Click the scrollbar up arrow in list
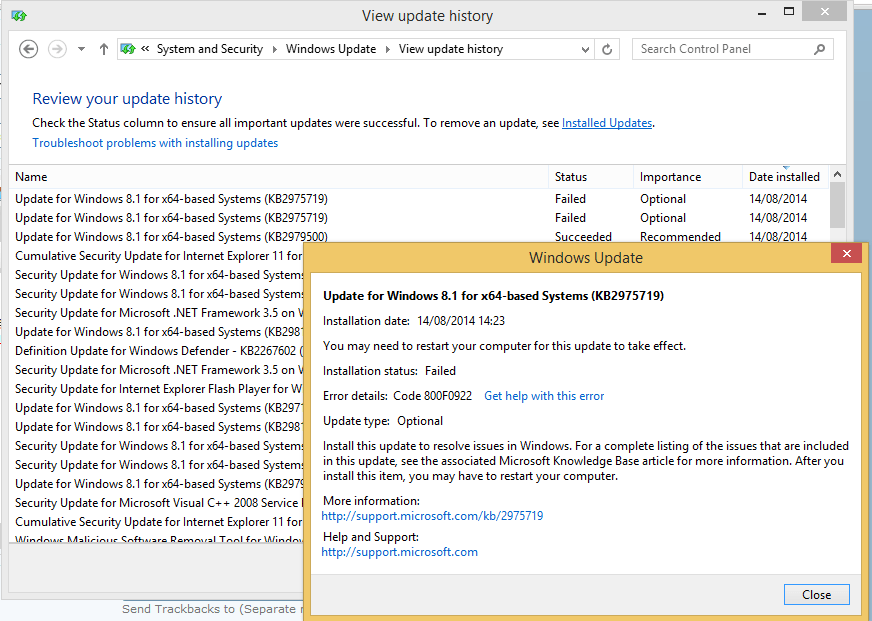872x621 pixels. pos(838,175)
